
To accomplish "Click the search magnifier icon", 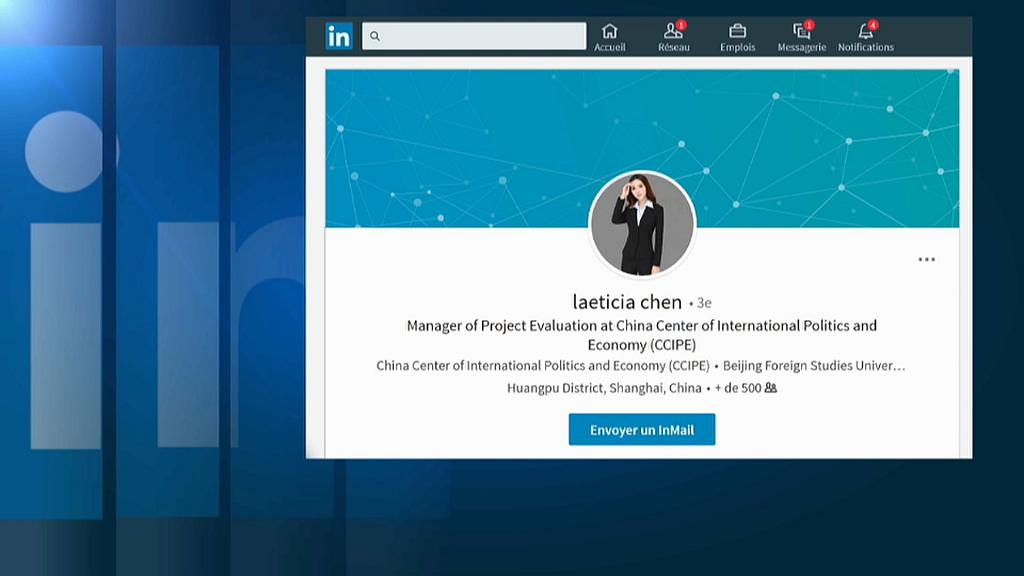I will click(x=375, y=36).
